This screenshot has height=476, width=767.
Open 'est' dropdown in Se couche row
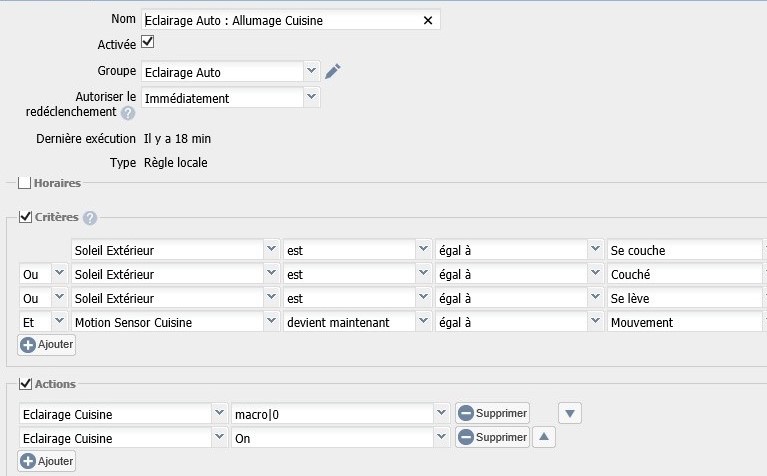tap(423, 249)
